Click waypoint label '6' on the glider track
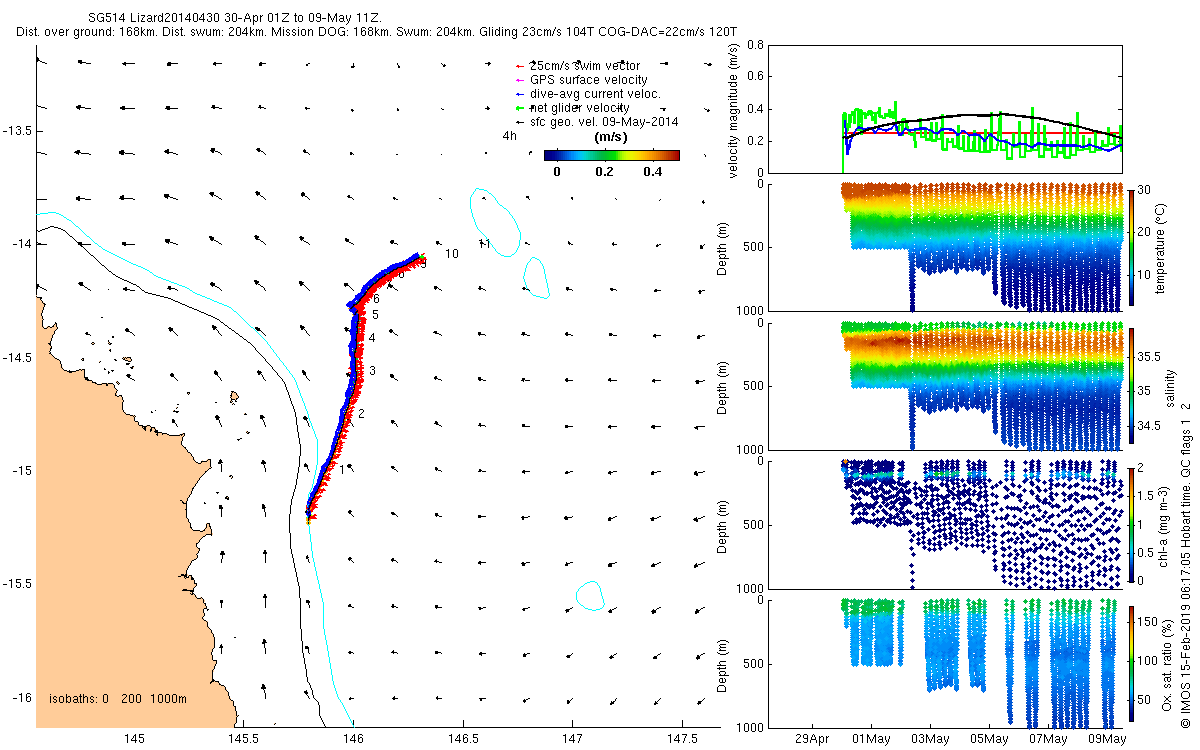Screen dimensions: 1200x750 377,299
